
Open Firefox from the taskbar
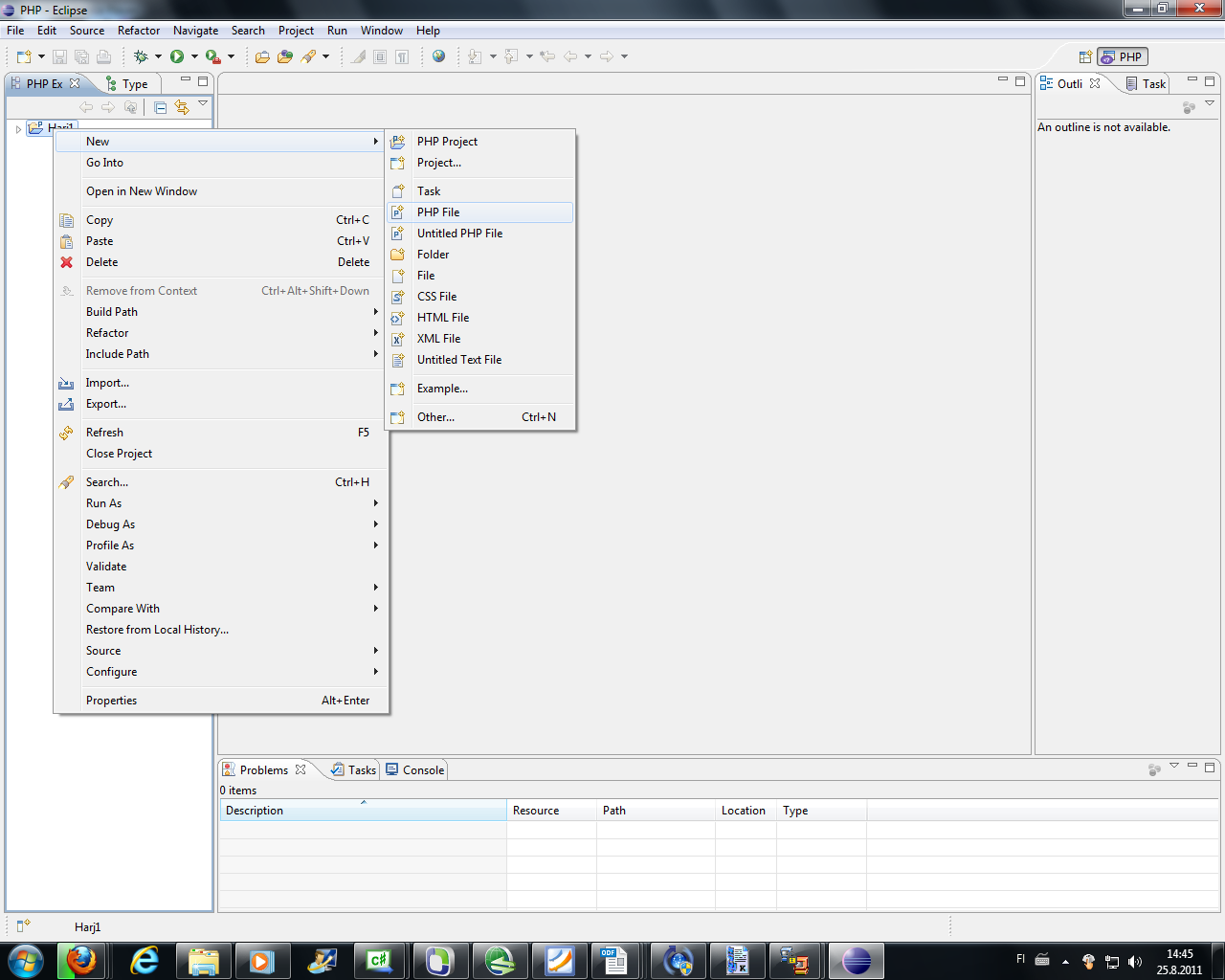(81, 960)
